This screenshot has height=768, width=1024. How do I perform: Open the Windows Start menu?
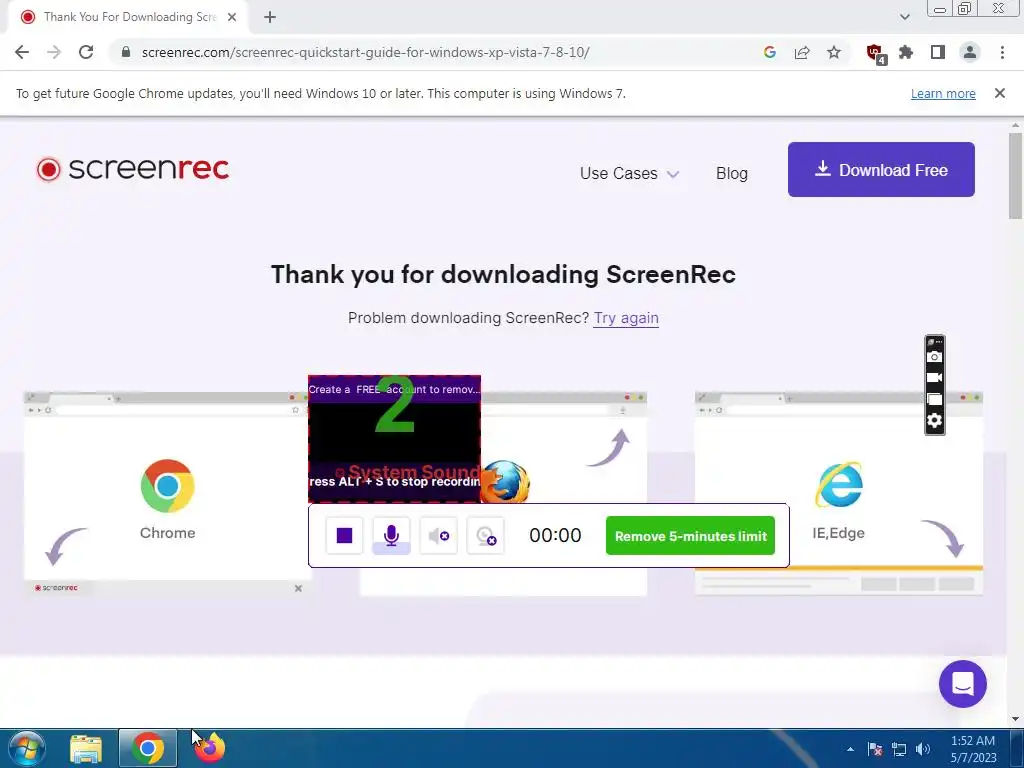click(27, 748)
